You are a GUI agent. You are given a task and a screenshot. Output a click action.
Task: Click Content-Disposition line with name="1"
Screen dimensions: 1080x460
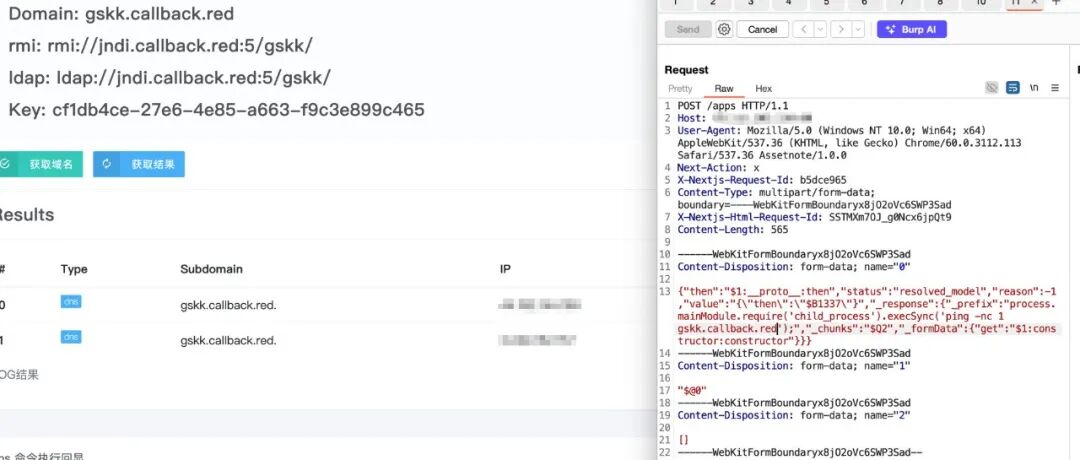pos(793,366)
